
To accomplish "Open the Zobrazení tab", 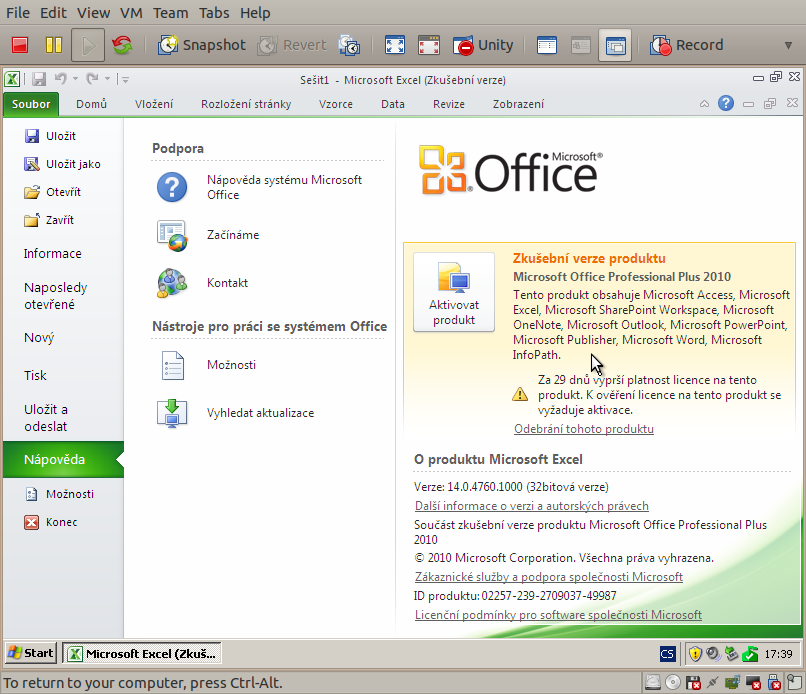I will click(x=518, y=104).
